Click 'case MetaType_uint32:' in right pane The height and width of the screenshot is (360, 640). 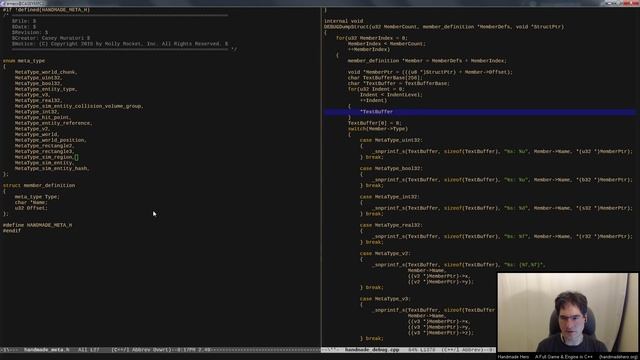pos(391,140)
